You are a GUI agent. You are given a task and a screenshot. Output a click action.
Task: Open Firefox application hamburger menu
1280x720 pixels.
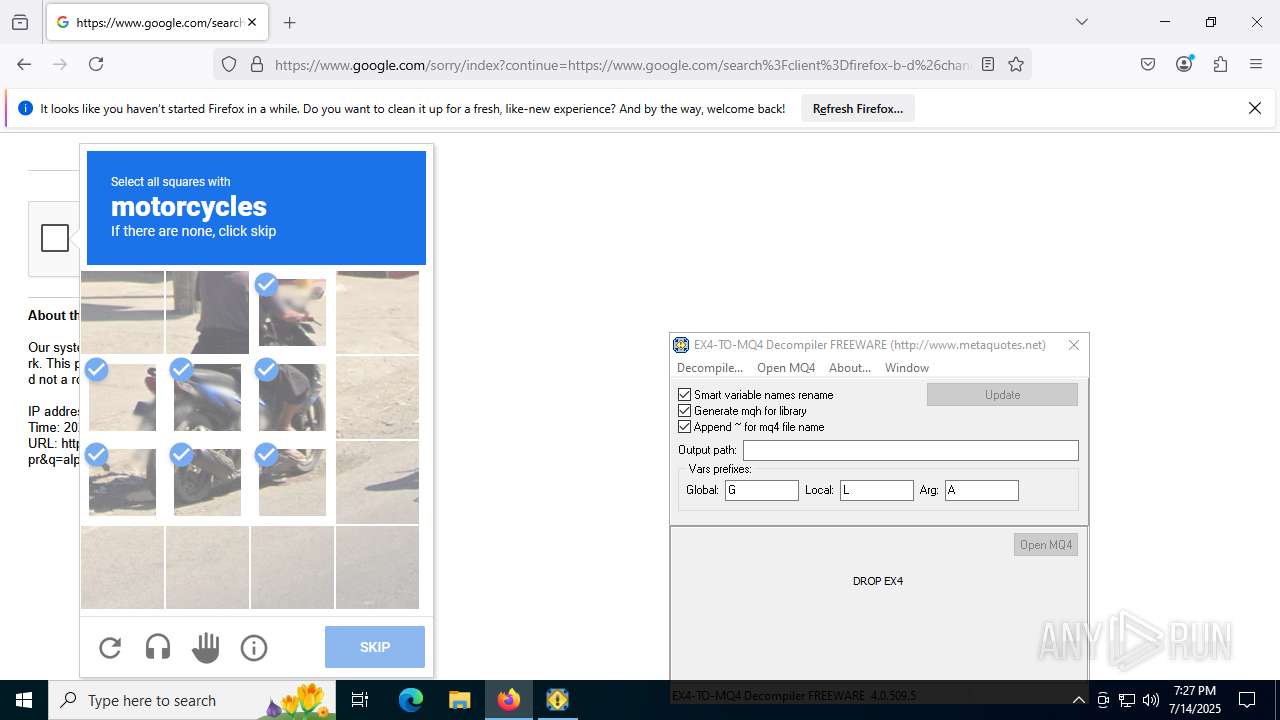point(1256,64)
